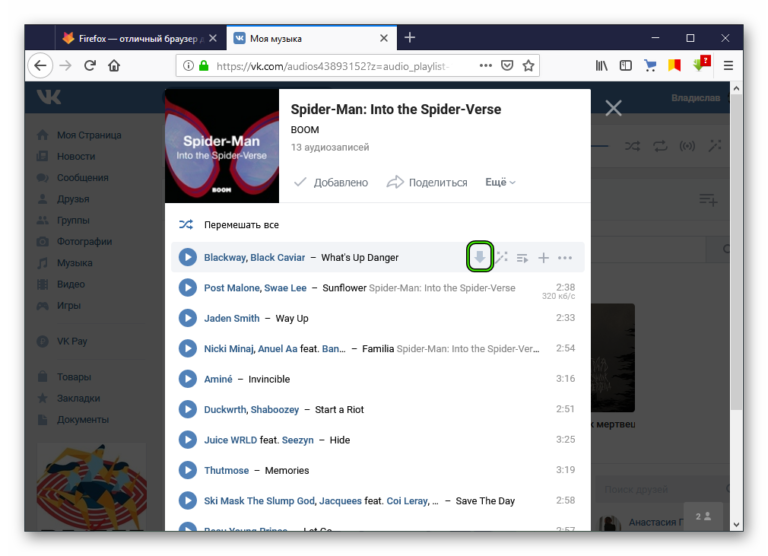Toggle Firefox sidebar
Screen dimensions: 768x556
(x=625, y=66)
